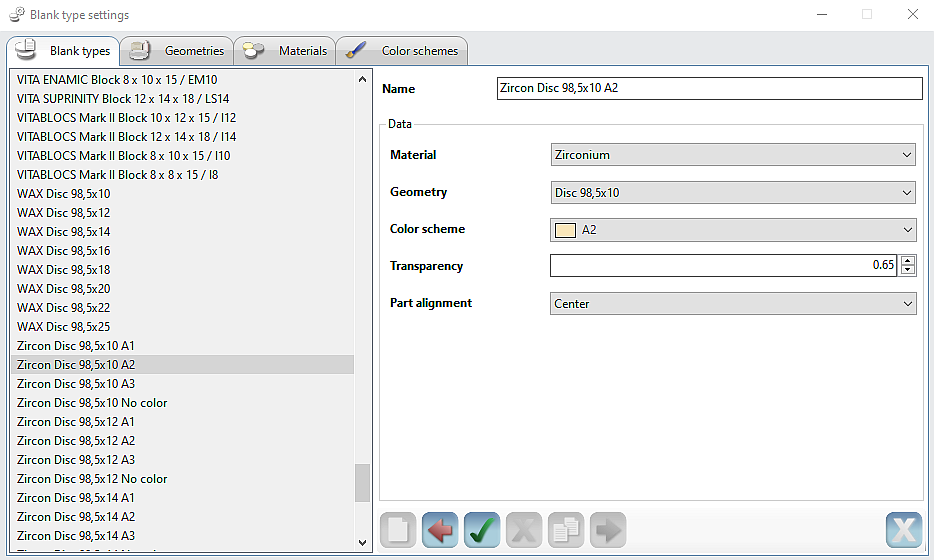Select VITA SUPRINITY Block 12 x 14 x 18 / LS14
This screenshot has height=560, width=934.
pyautogui.click(x=182, y=99)
